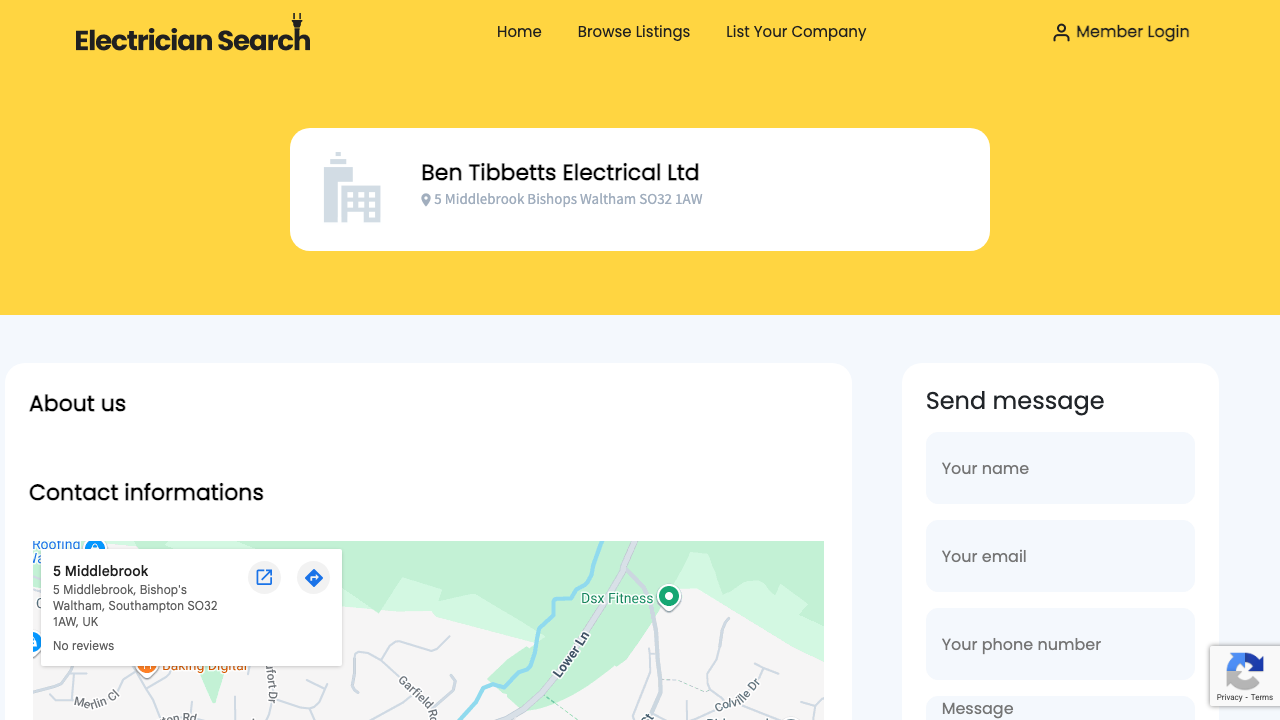
Task: Click the Baking Digital marker on the map
Action: coord(146,666)
